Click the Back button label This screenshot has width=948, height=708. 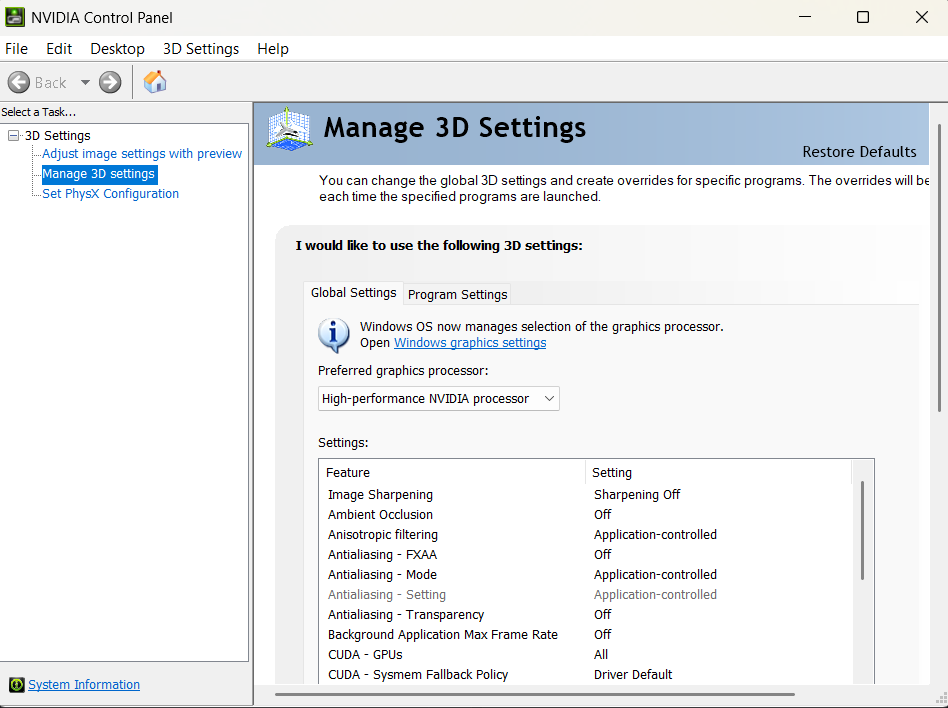50,83
